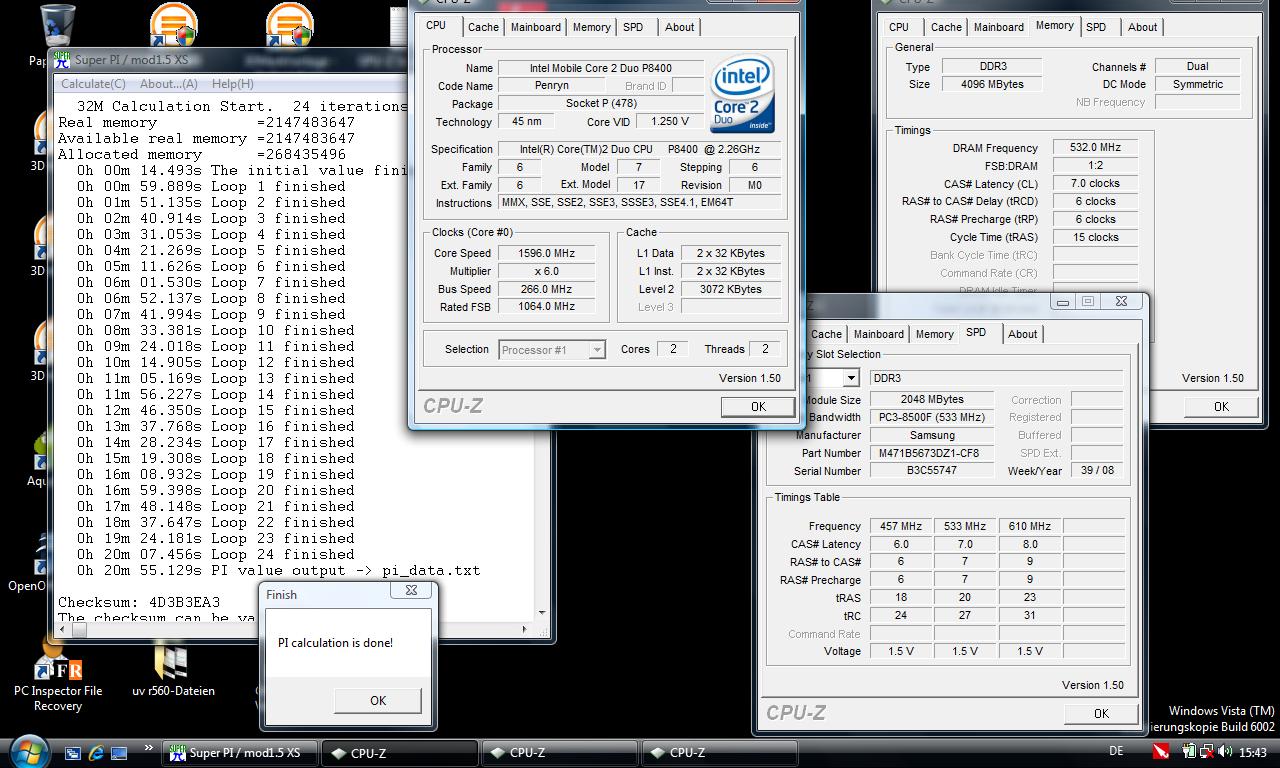Select the About tab in CPU window
This screenshot has height=768, width=1280.
[x=680, y=27]
